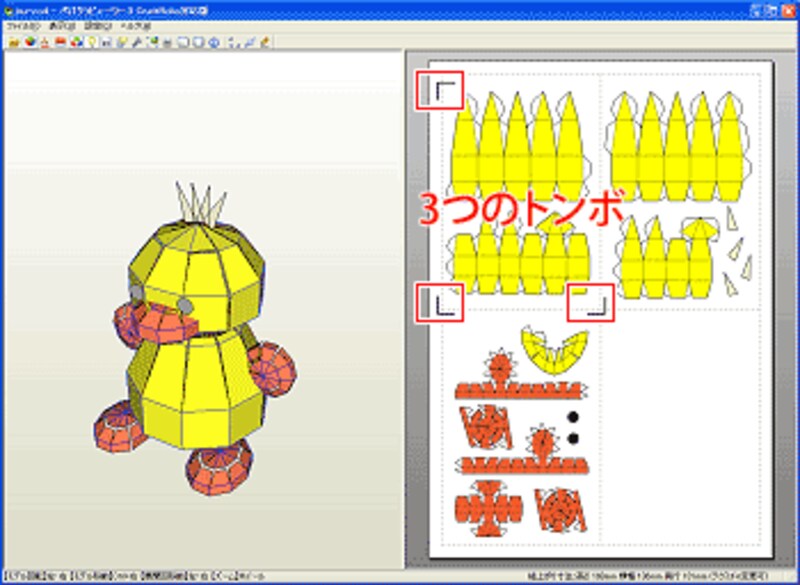Viewport: 800px width, 585px height.
Task: Open the Help (ヘルプ) menu
Action: point(135,26)
